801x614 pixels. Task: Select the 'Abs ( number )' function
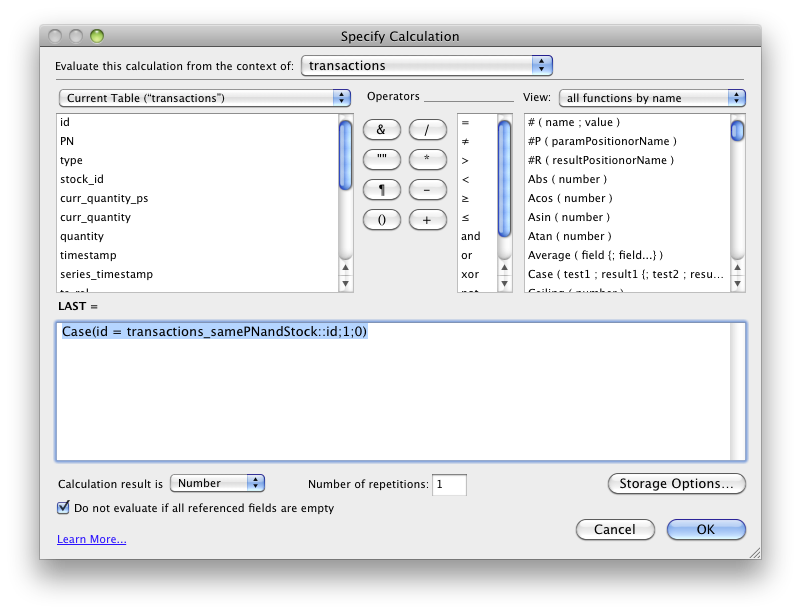(627, 179)
